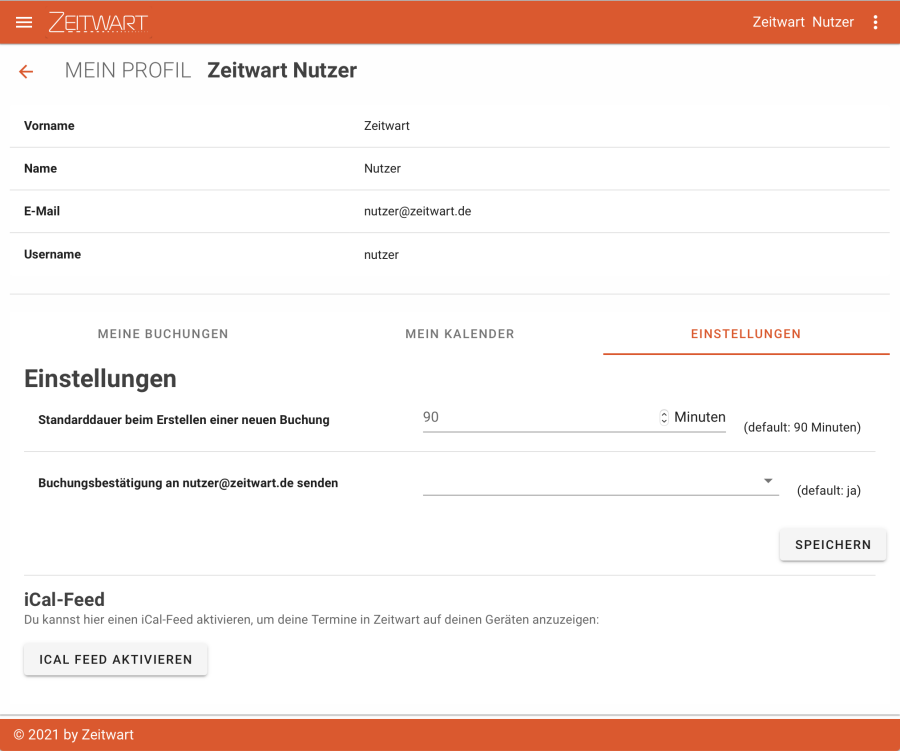
Task: Click the iCal-Feed section heading
Action: [64, 599]
